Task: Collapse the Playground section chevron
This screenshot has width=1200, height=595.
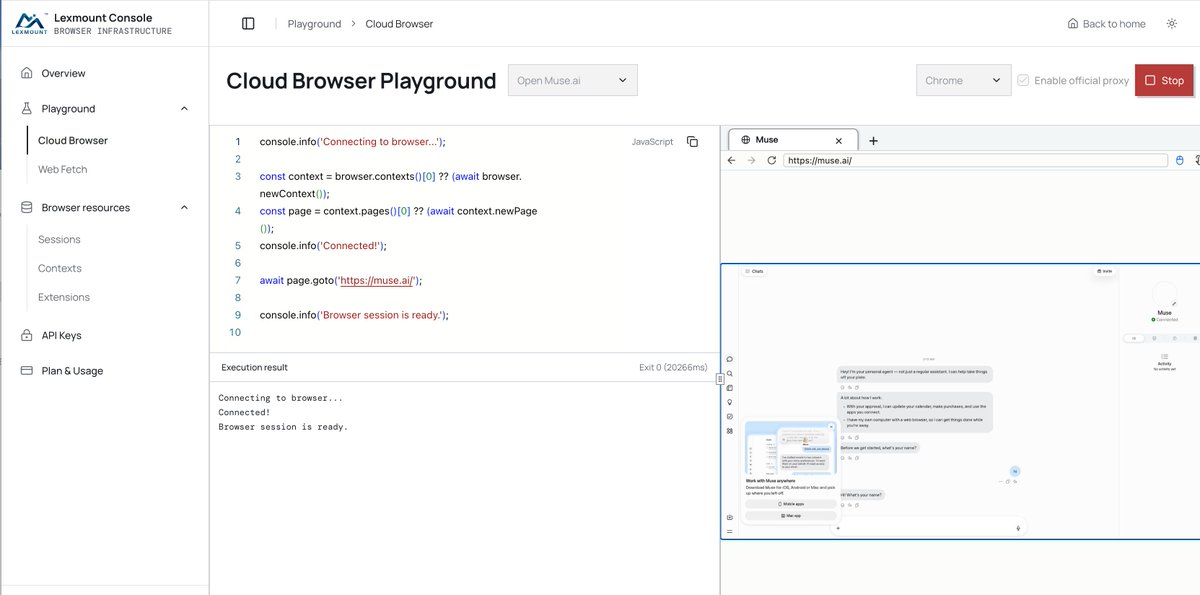Action: pos(184,108)
